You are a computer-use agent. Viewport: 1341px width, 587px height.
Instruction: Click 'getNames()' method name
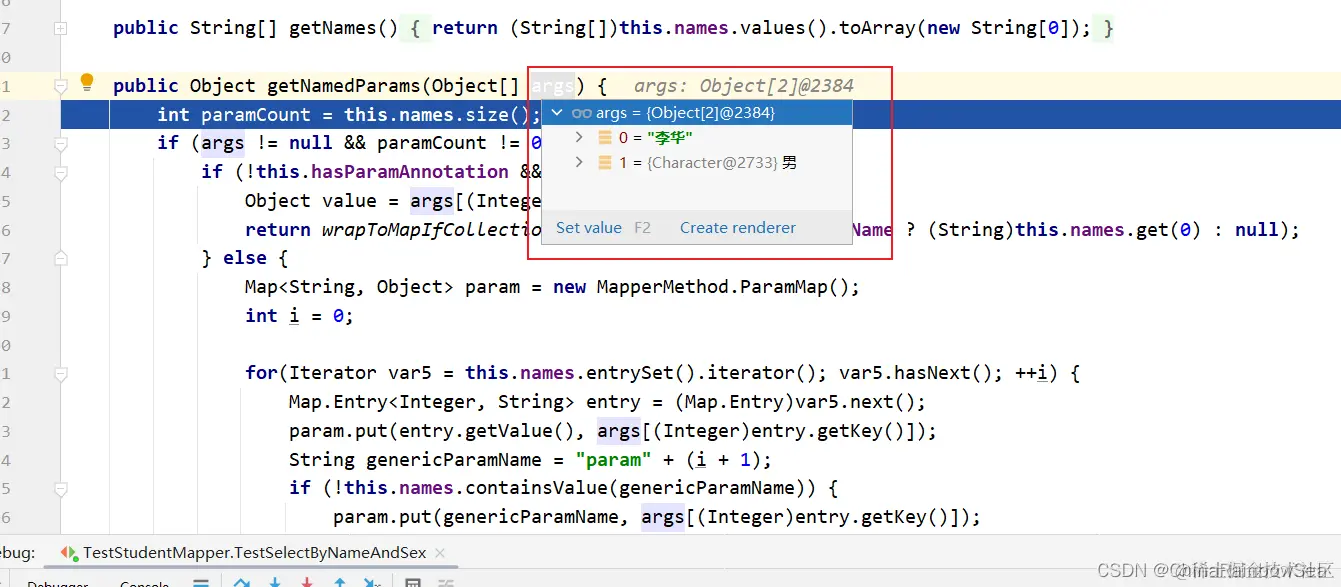pos(344,28)
